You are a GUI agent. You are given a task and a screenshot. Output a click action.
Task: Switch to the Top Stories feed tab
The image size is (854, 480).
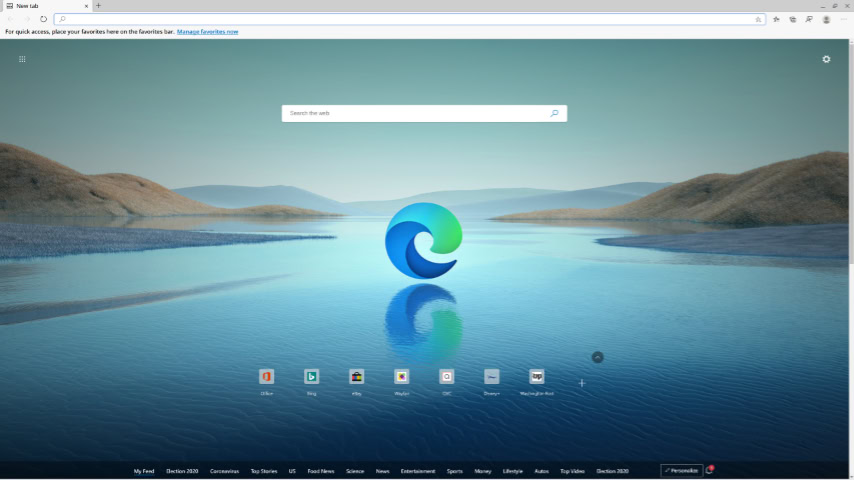click(x=264, y=471)
